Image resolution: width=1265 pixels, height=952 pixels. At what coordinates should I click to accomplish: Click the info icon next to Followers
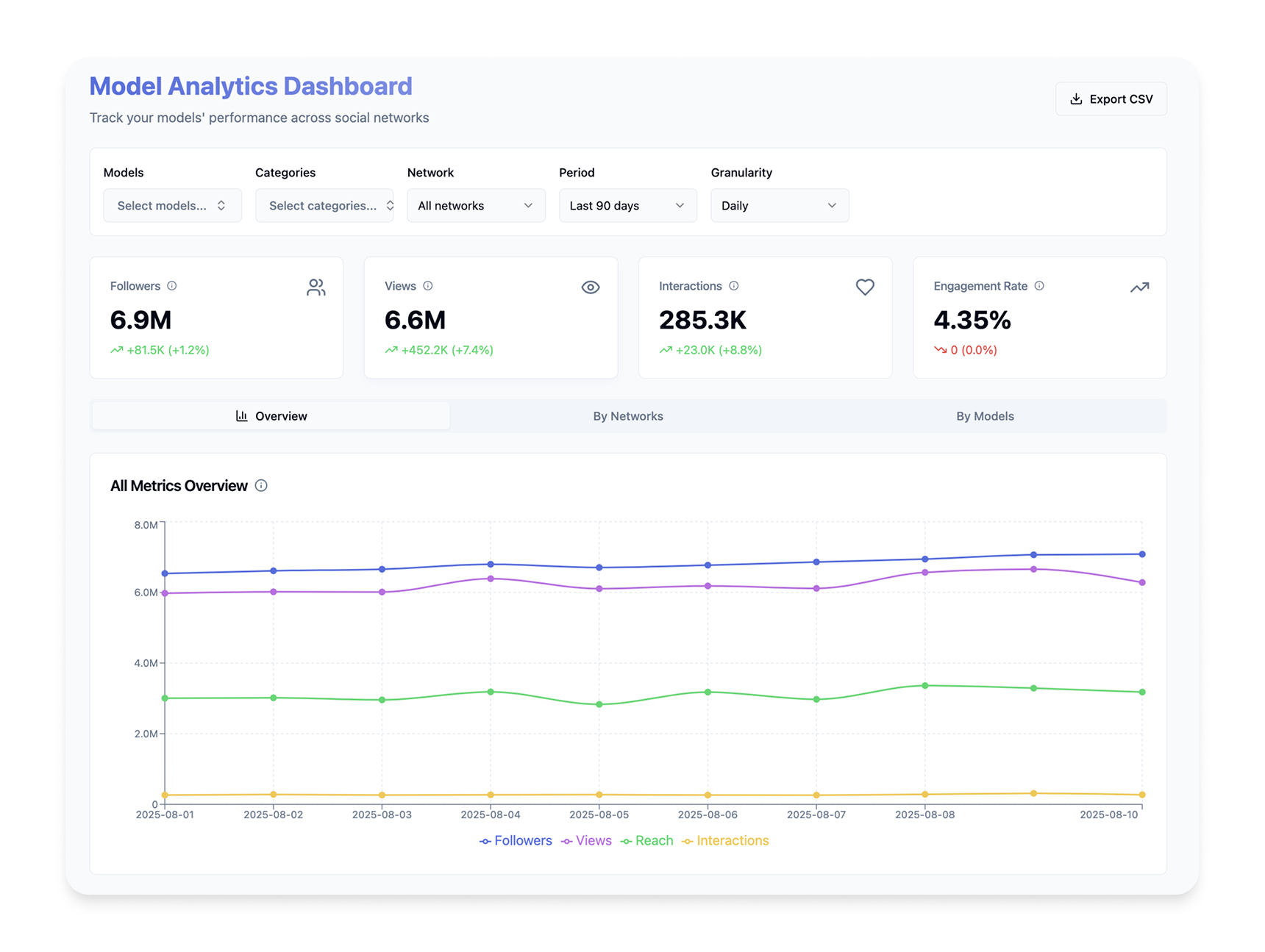click(172, 286)
